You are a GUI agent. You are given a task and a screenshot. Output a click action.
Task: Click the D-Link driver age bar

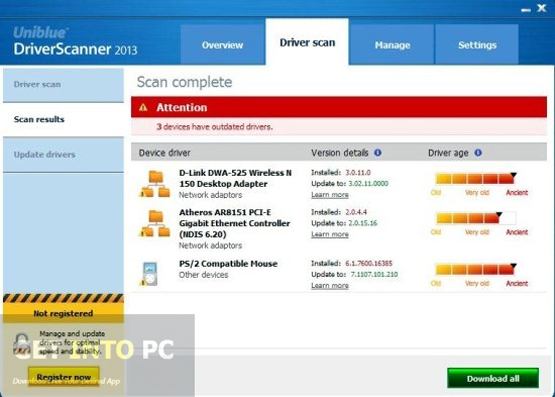click(x=475, y=179)
